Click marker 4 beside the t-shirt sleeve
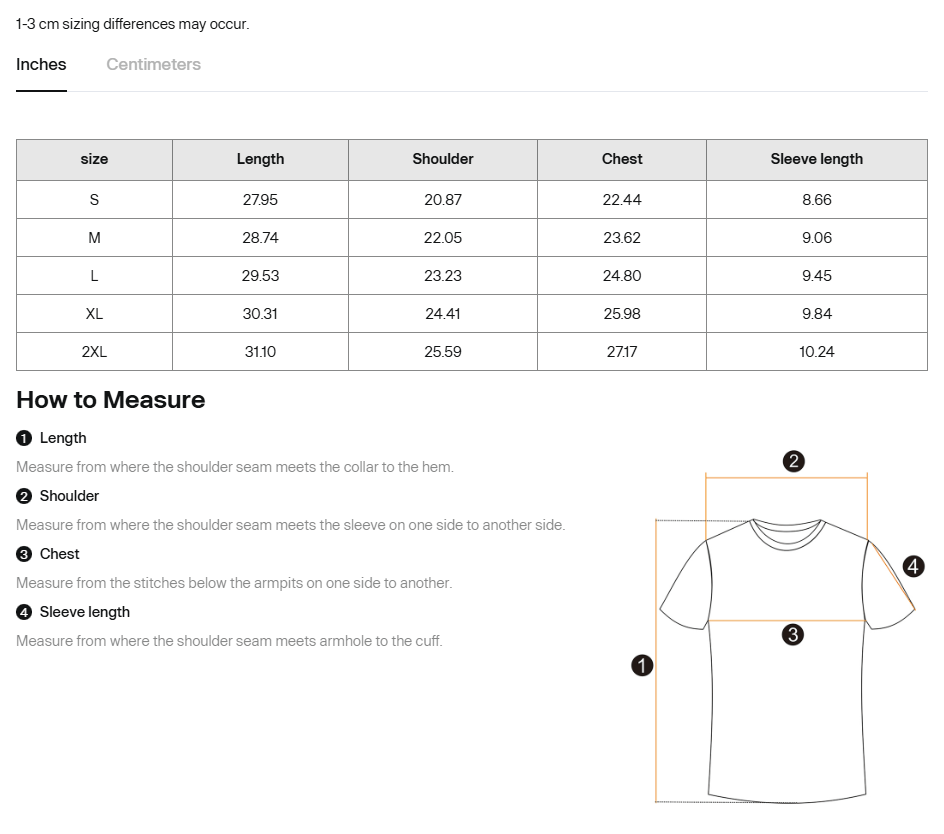The width and height of the screenshot is (944, 834). tap(913, 567)
